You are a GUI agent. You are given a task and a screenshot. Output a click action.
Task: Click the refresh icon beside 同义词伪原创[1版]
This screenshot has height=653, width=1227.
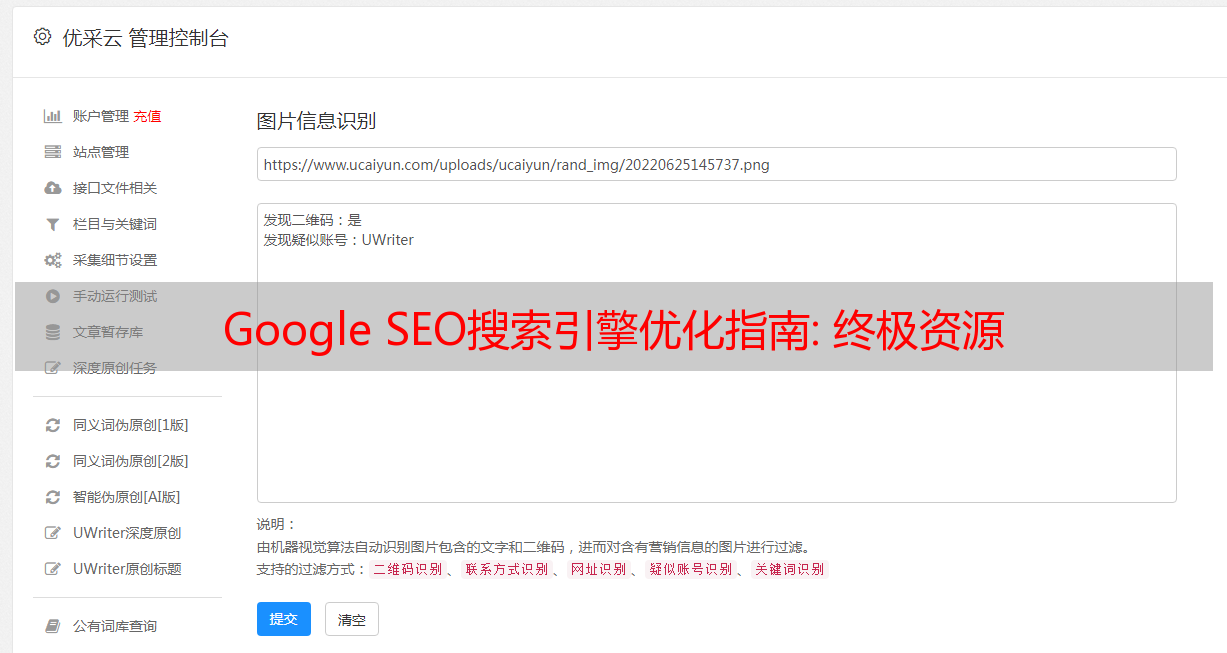pyautogui.click(x=53, y=425)
